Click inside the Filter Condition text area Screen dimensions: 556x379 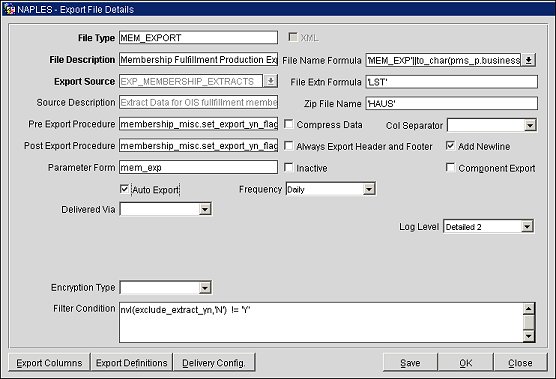pos(321,323)
